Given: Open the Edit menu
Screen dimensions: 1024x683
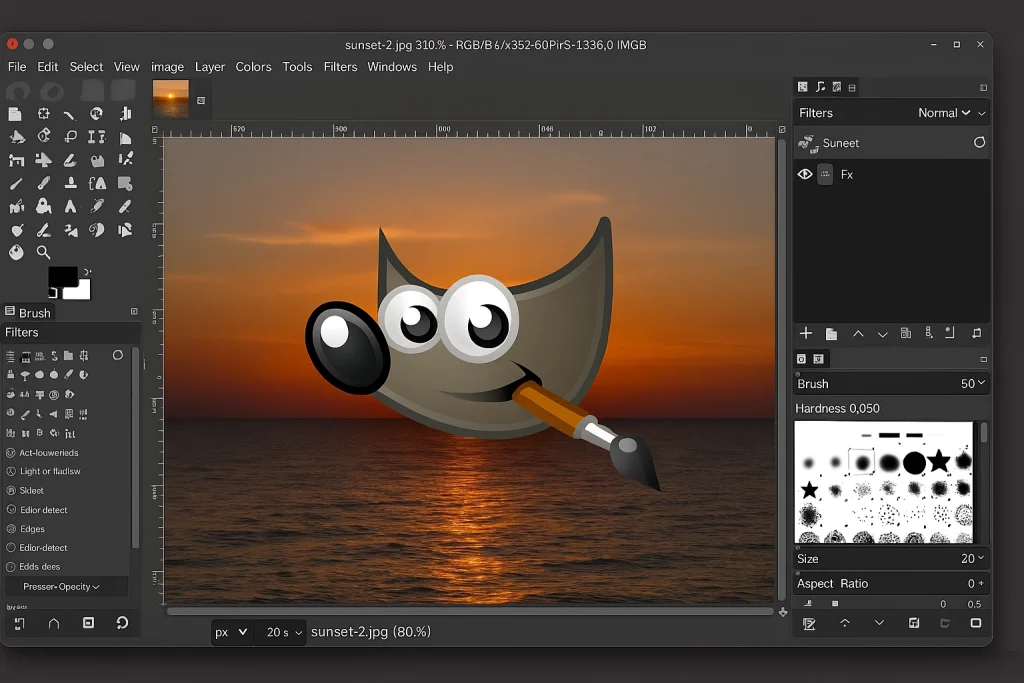Looking at the screenshot, I should click(48, 67).
